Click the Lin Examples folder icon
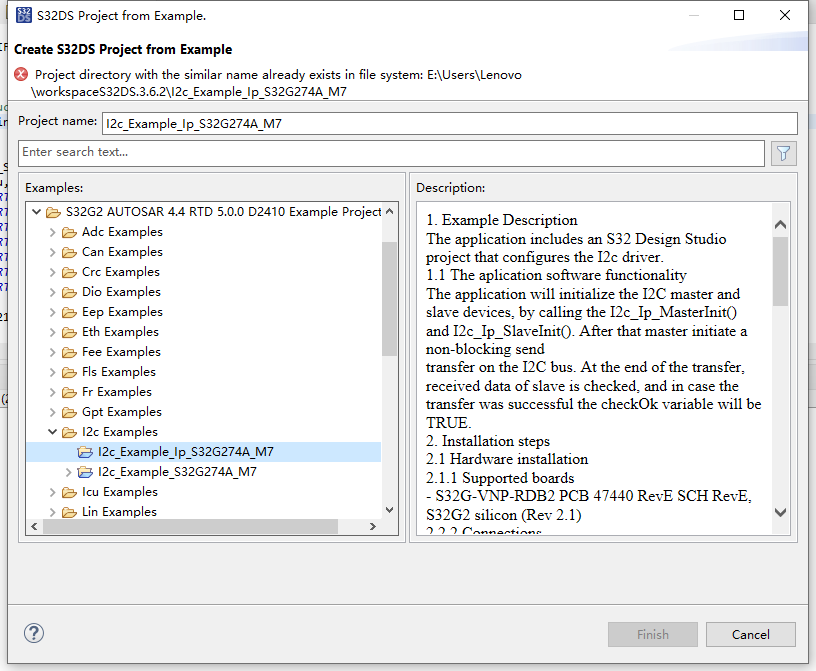Screen dimensions: 816x671 tap(69, 512)
